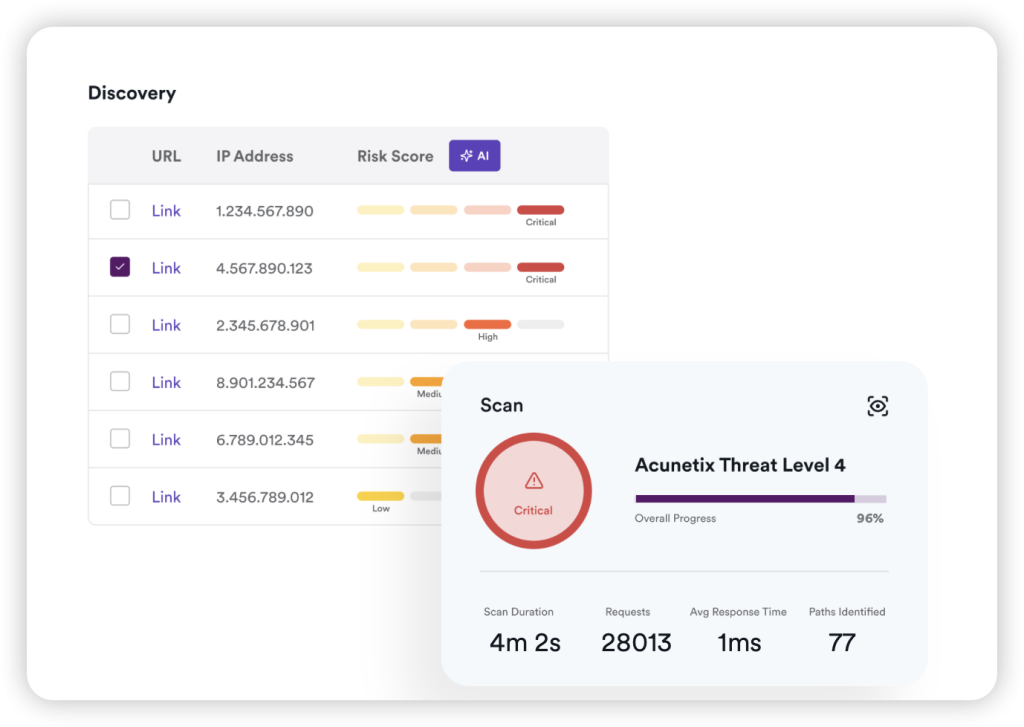Tick the checkbox for IP 2.345.678.901
Screen dimensions: 1024x727
[x=120, y=324]
